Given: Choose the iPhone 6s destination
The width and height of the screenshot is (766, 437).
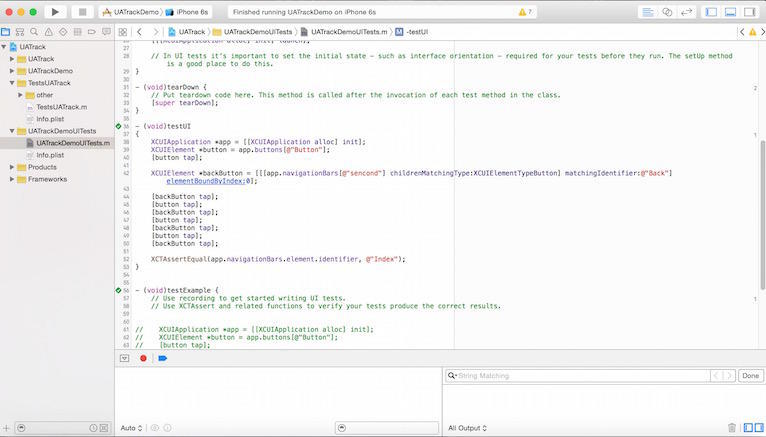Looking at the screenshot, I should pos(188,12).
